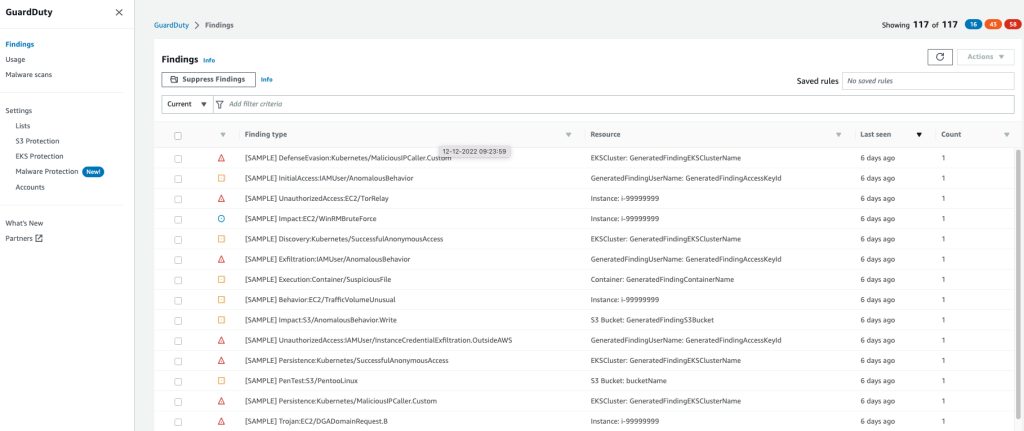Toggle the select-all findings checkbox in header
The height and width of the screenshot is (431, 1024).
point(178,136)
